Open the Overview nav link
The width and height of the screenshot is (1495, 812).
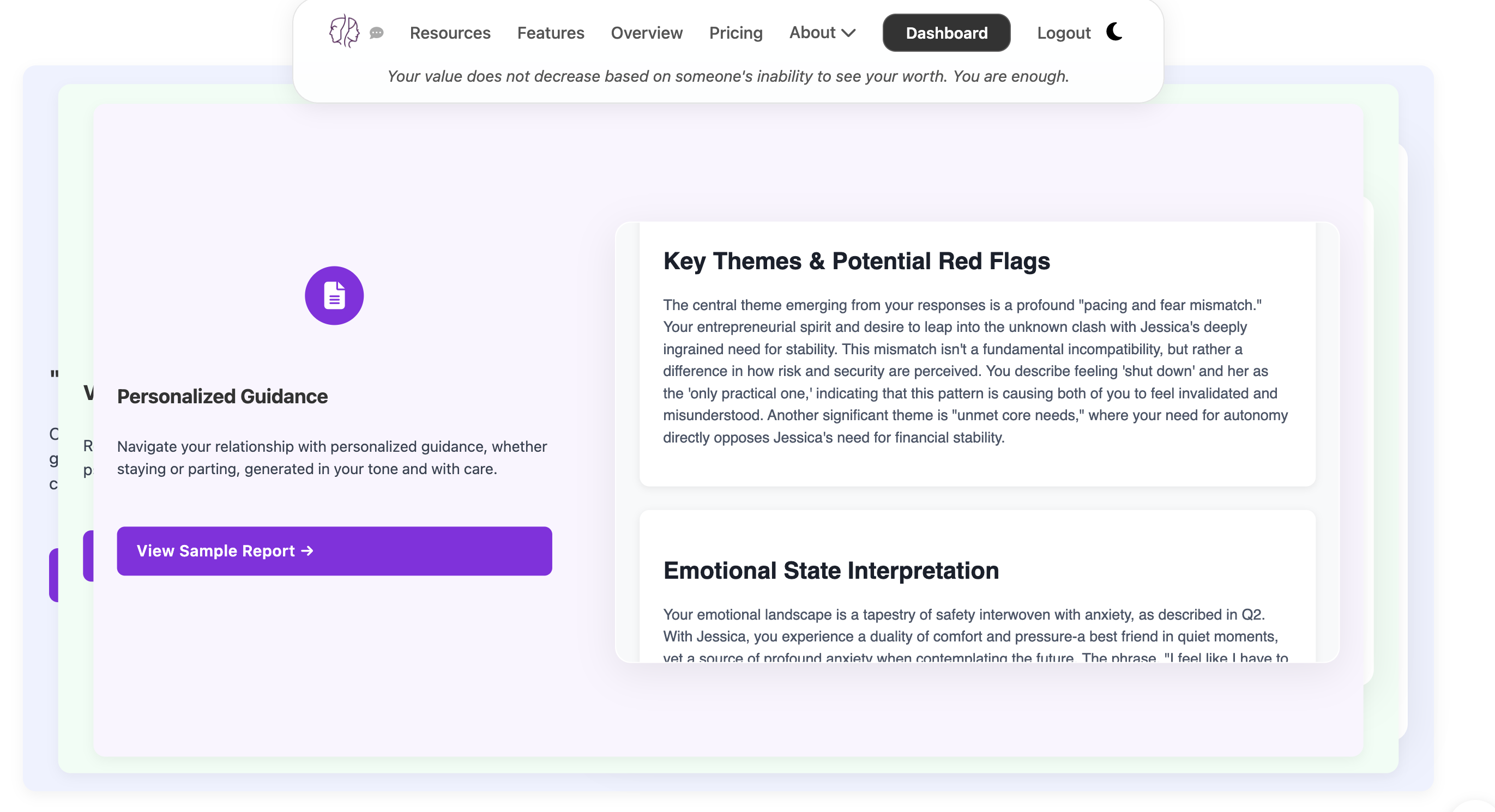[647, 33]
